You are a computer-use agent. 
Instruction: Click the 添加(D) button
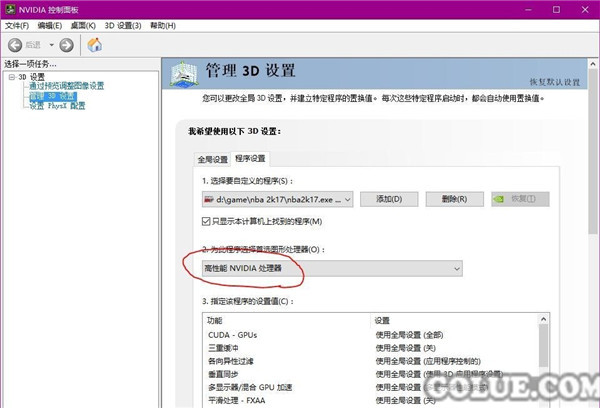click(388, 199)
